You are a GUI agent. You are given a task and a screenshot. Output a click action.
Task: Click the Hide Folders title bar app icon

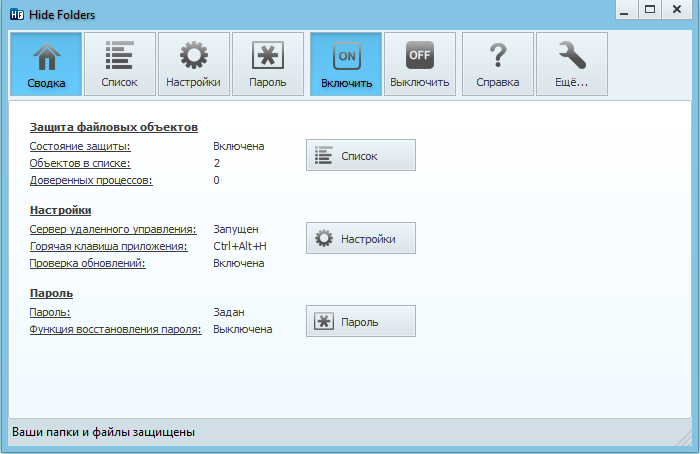(x=17, y=15)
